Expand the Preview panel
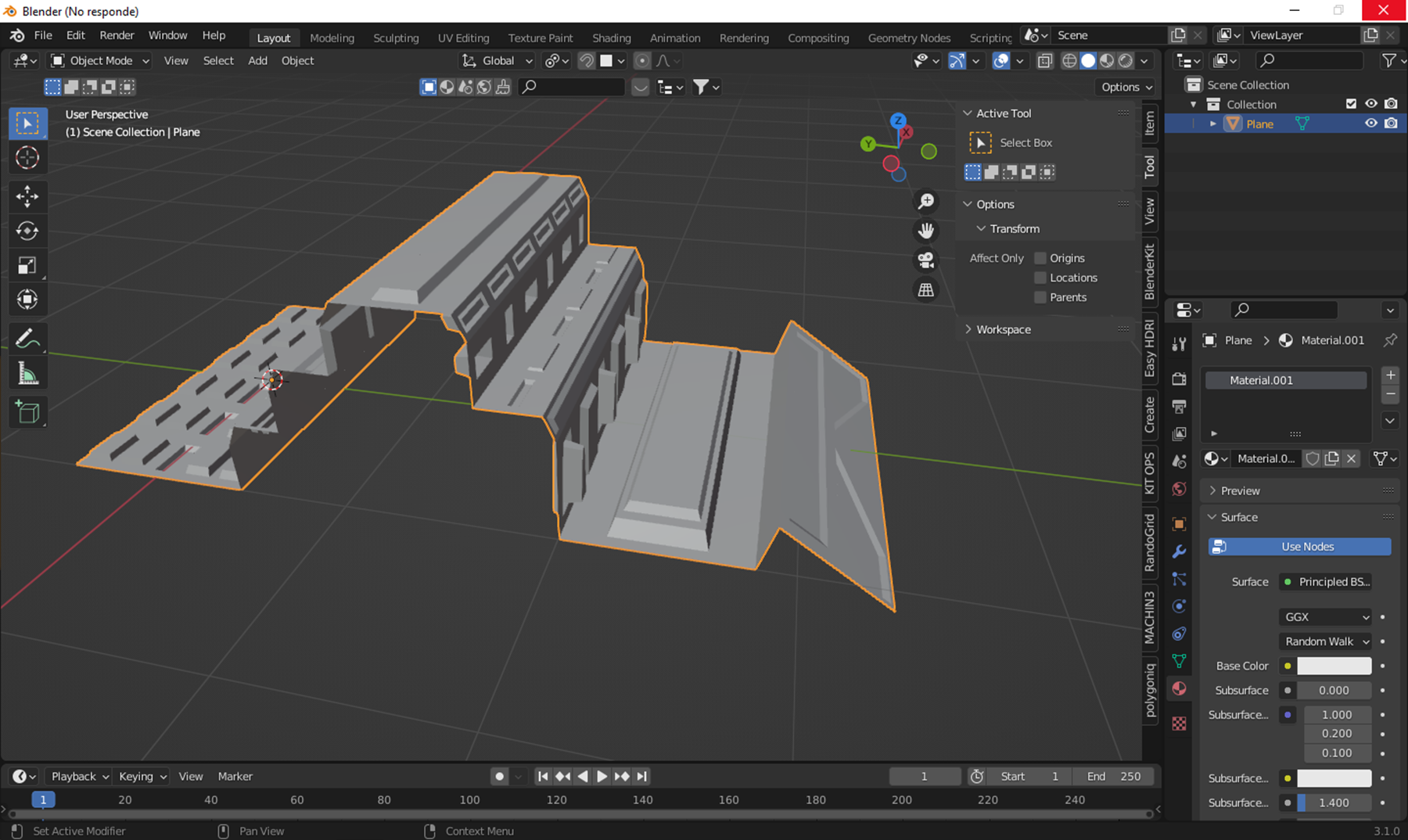Viewport: 1408px width, 840px height. click(1240, 491)
